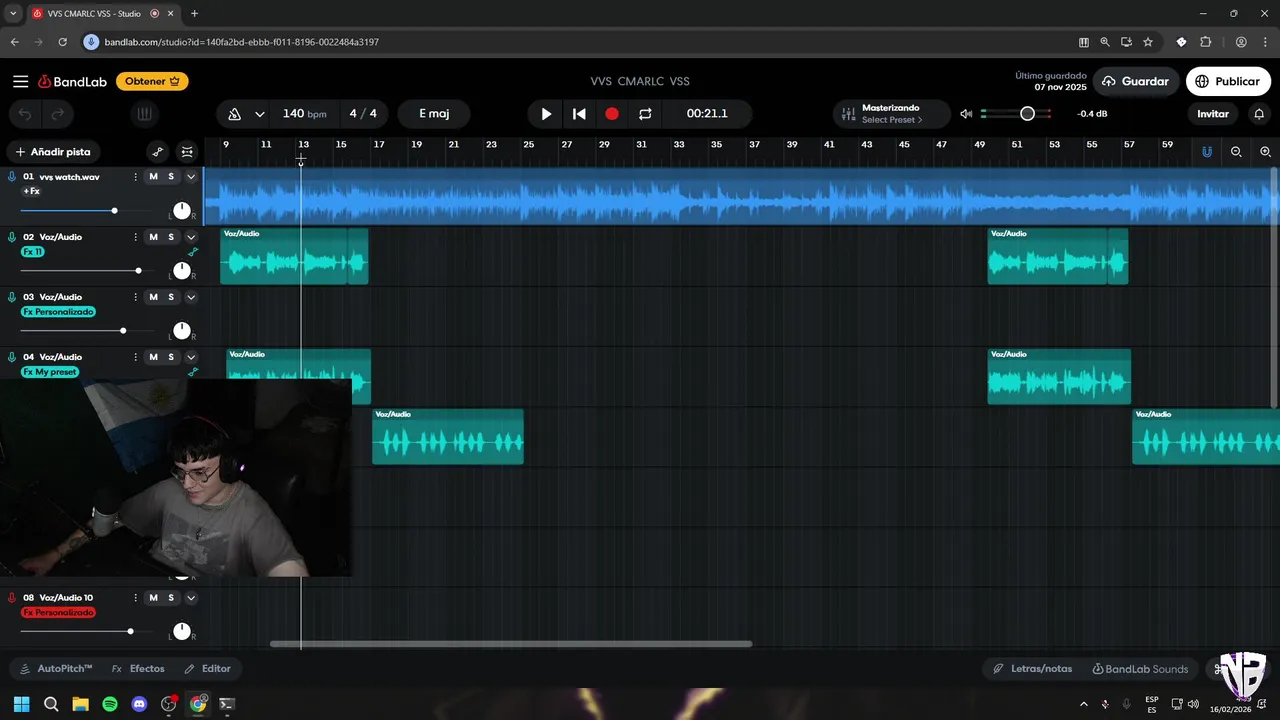Expand options for track 03 Voz/Audio

pyautogui.click(x=191, y=297)
